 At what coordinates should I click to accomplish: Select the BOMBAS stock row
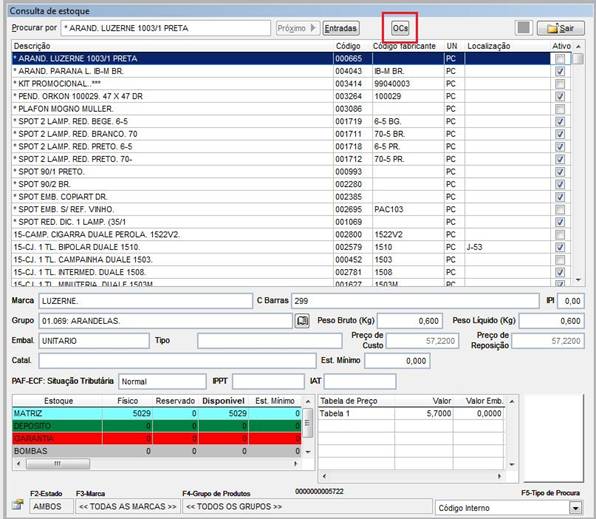tap(157, 451)
